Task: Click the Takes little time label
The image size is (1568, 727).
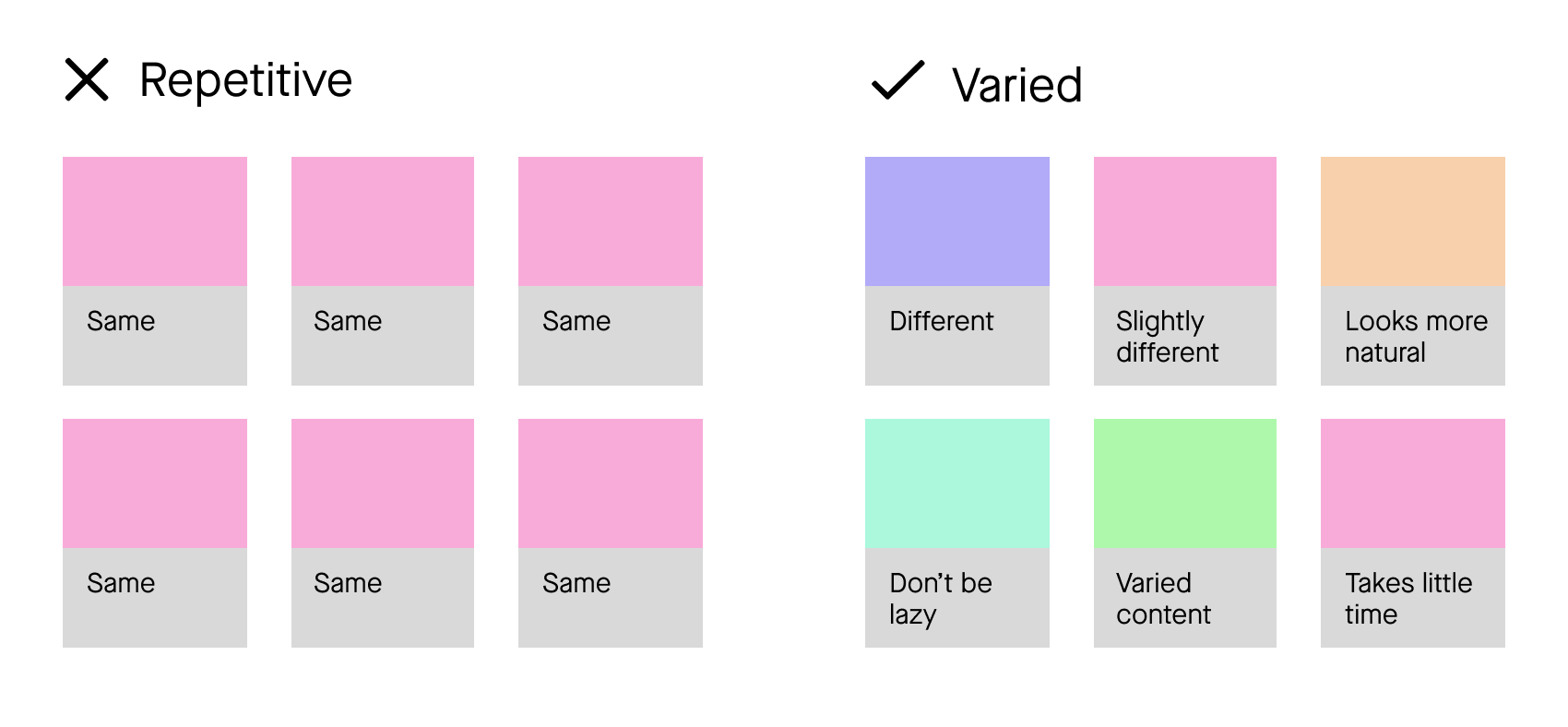Action: point(1408,599)
